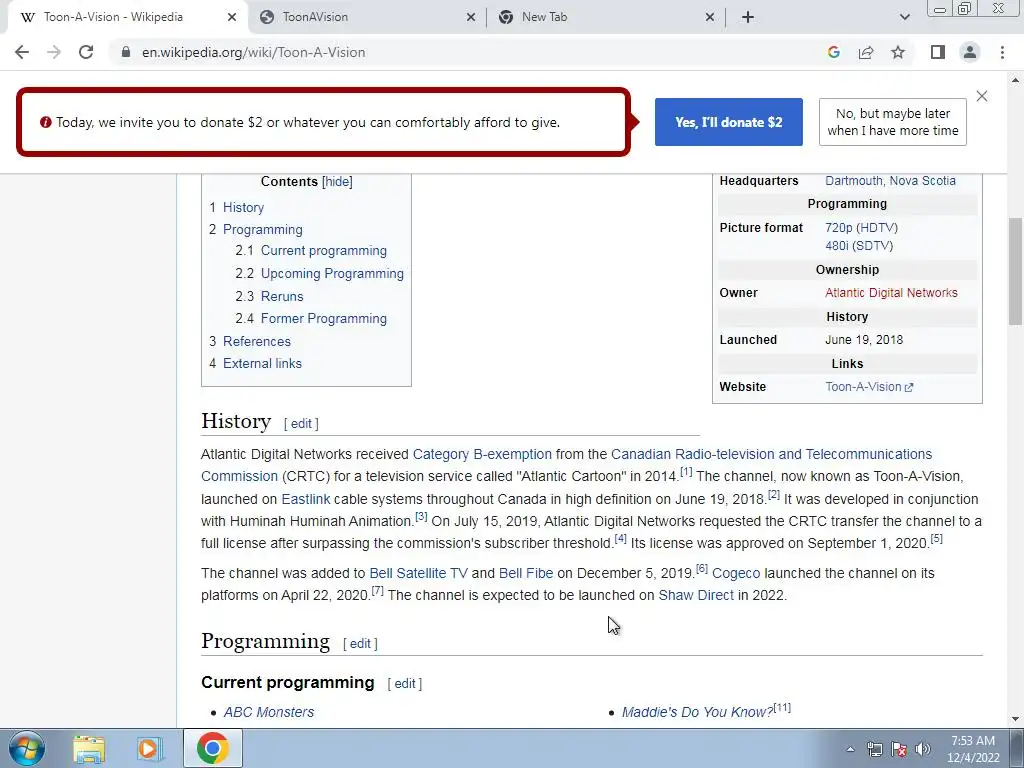This screenshot has width=1024, height=768.
Task: Open Windows Media Player taskbar icon
Action: [x=150, y=749]
